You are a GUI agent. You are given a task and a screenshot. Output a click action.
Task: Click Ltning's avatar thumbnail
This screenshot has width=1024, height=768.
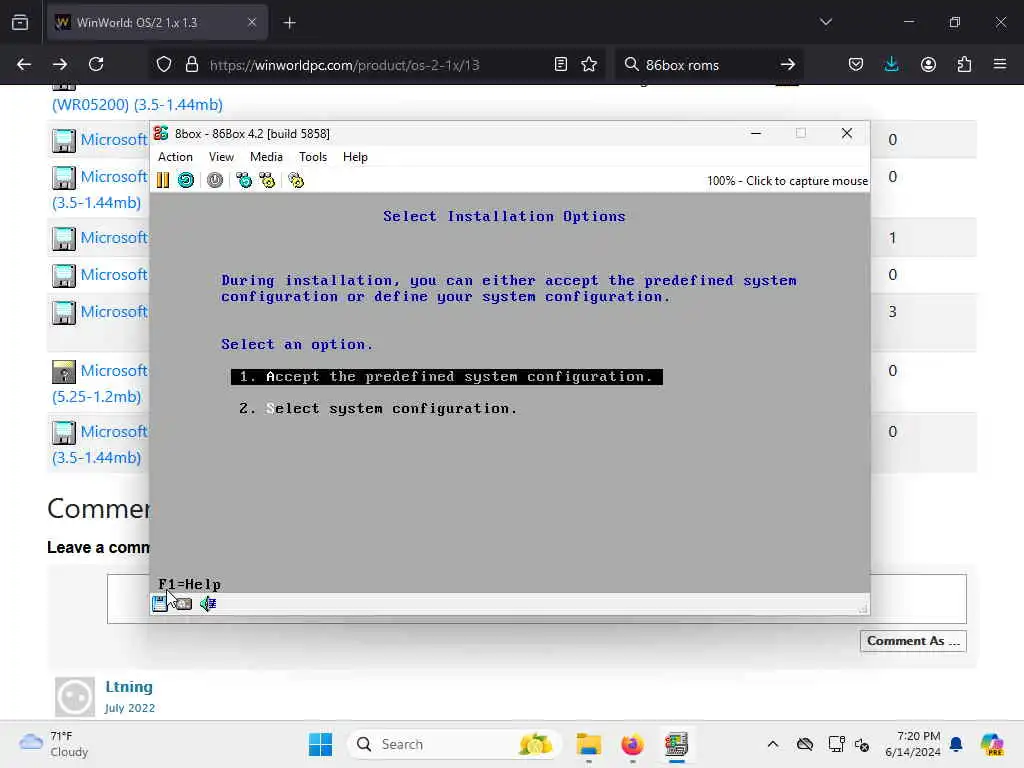(74, 697)
